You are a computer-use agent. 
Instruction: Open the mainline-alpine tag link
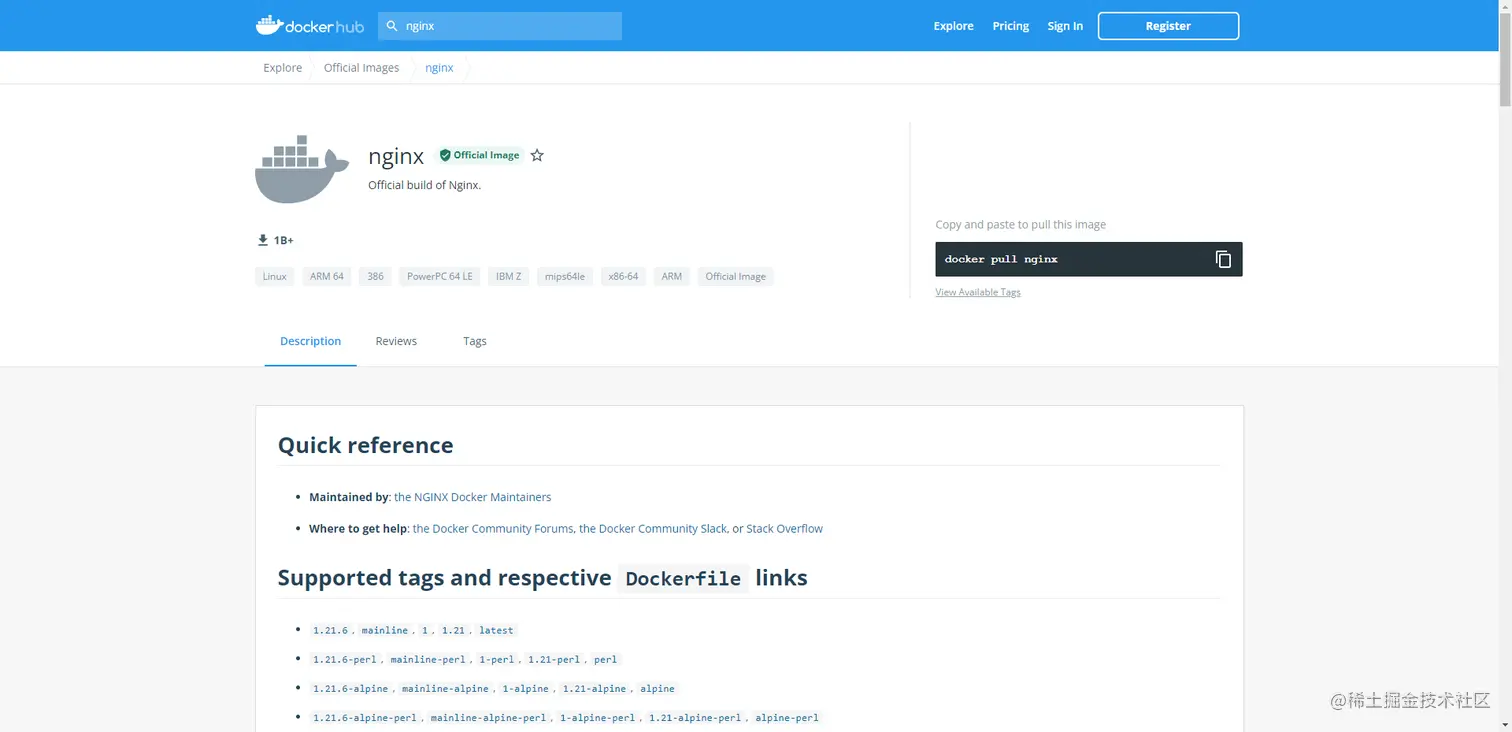(x=446, y=688)
